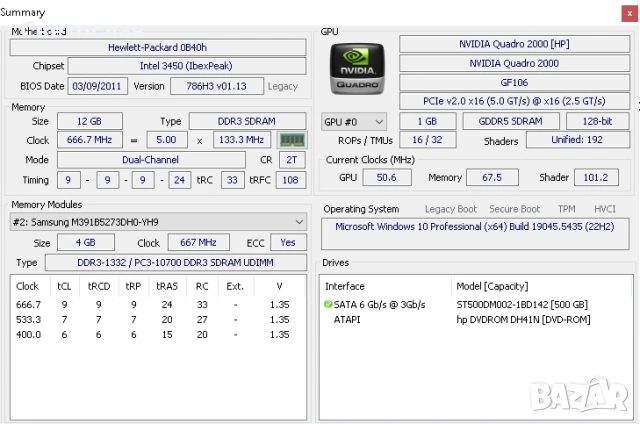Image resolution: width=640 pixels, height=424 pixels.
Task: Click the tRAS column header
Action: point(167,286)
